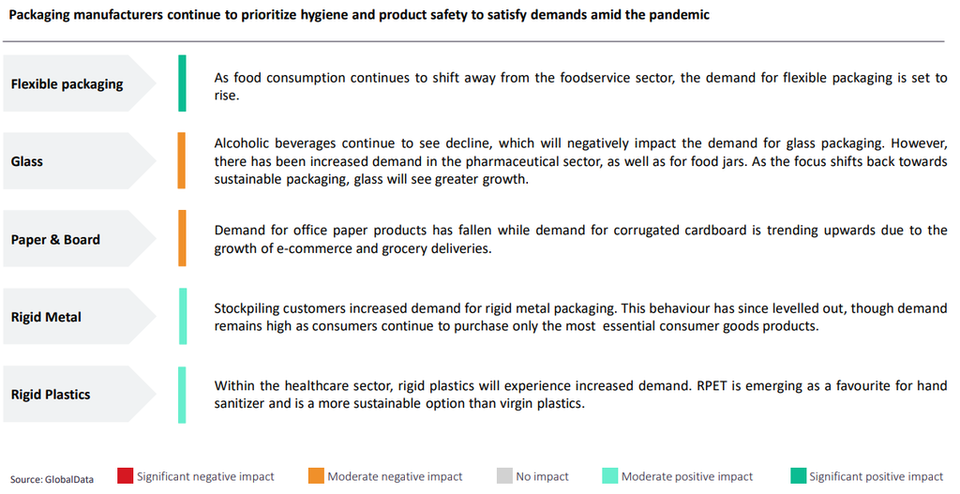Click the light teal Moderate positive impact swatch

[609, 476]
